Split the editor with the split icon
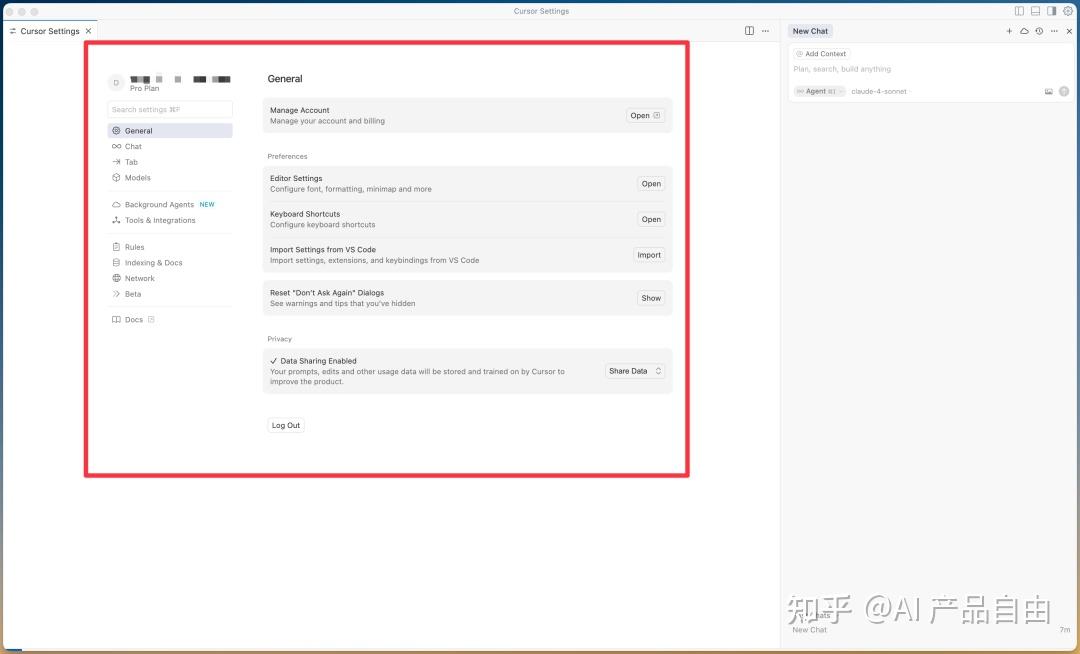This screenshot has height=654, width=1080. 749,31
